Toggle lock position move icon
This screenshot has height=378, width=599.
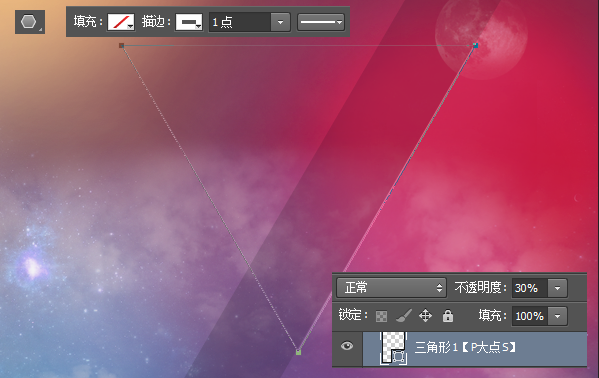[x=425, y=316]
